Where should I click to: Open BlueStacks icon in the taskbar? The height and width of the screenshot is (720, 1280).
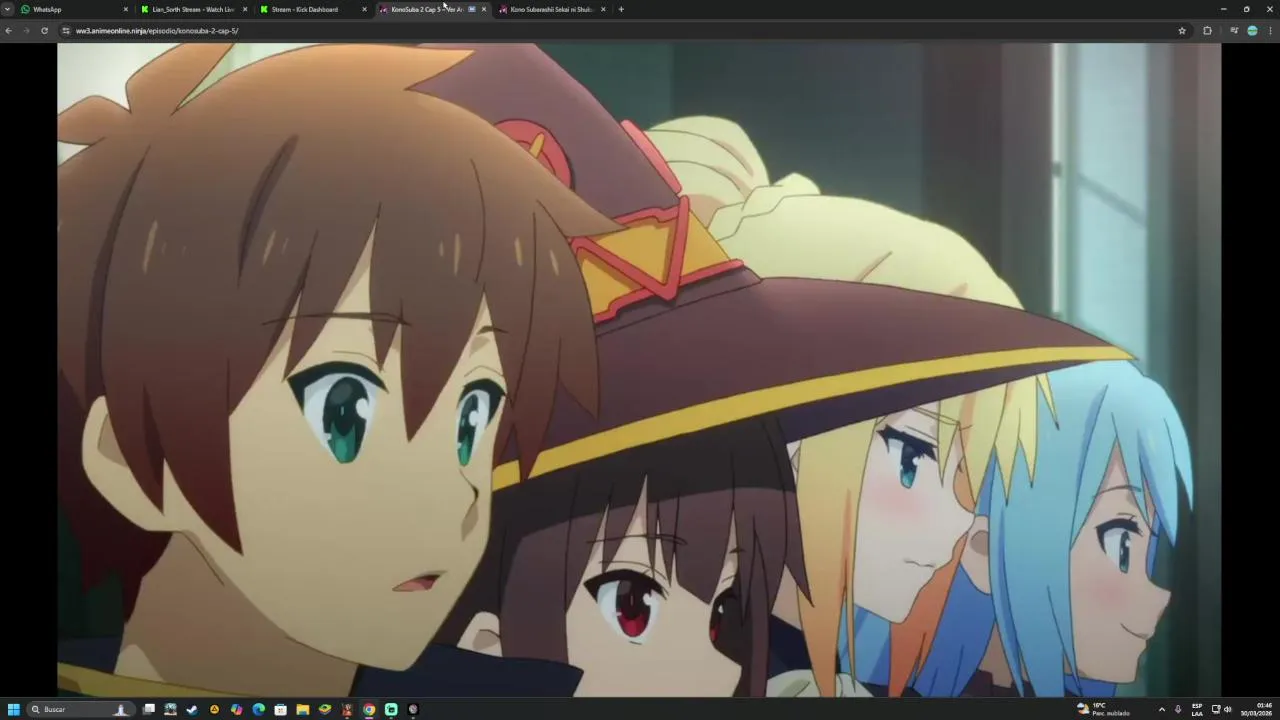pyautogui.click(x=325, y=709)
